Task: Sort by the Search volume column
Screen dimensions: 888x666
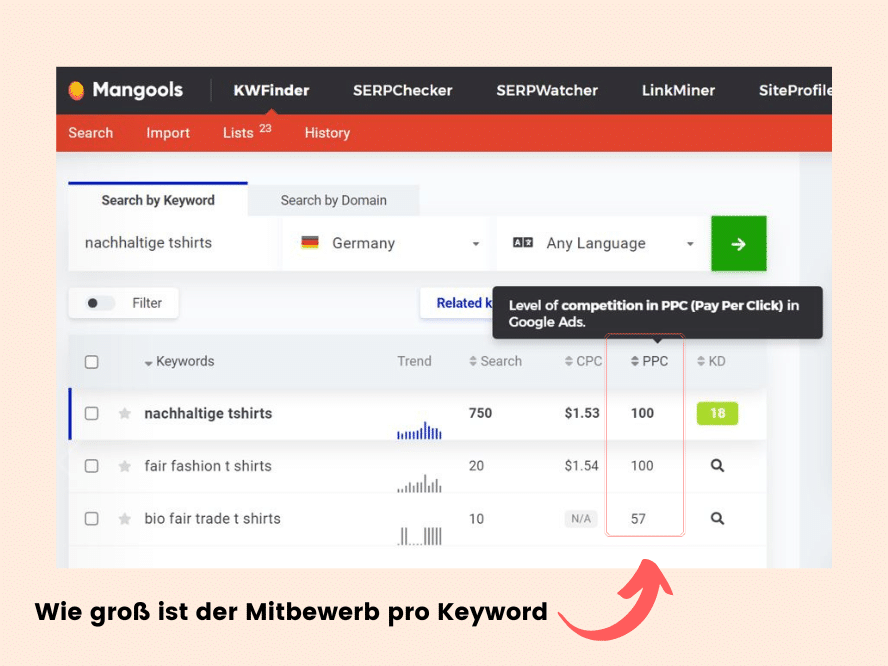Action: coord(495,361)
